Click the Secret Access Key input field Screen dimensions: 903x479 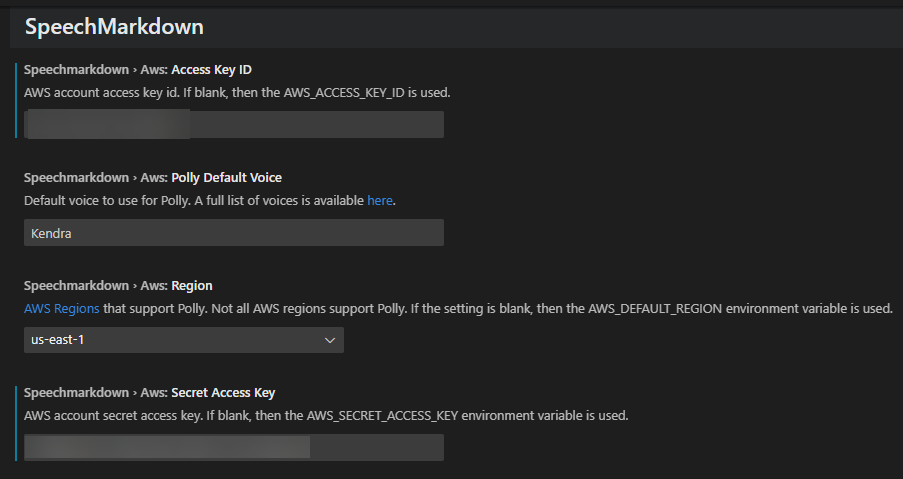point(234,447)
